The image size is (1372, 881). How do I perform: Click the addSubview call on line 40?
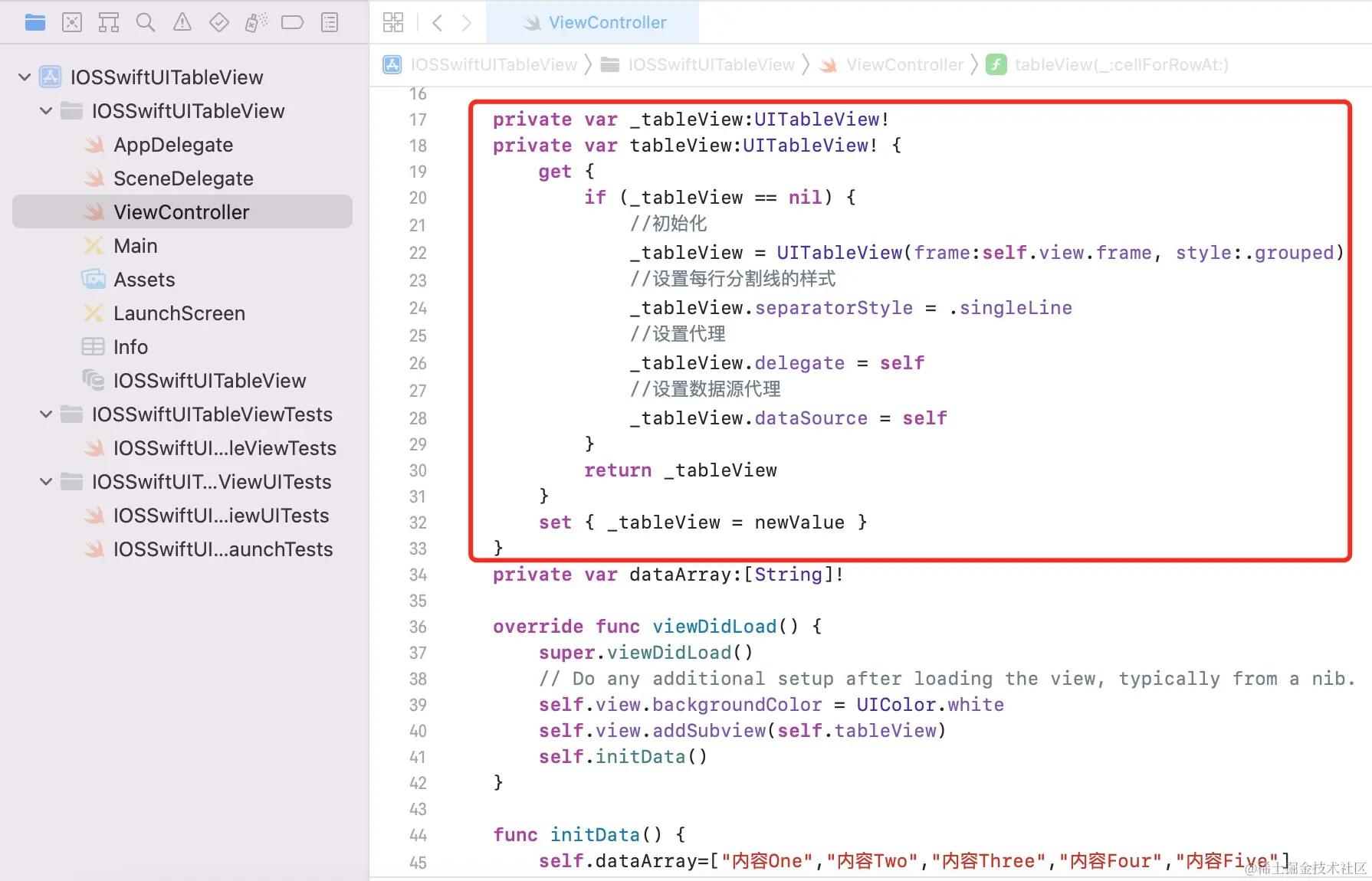pos(709,731)
